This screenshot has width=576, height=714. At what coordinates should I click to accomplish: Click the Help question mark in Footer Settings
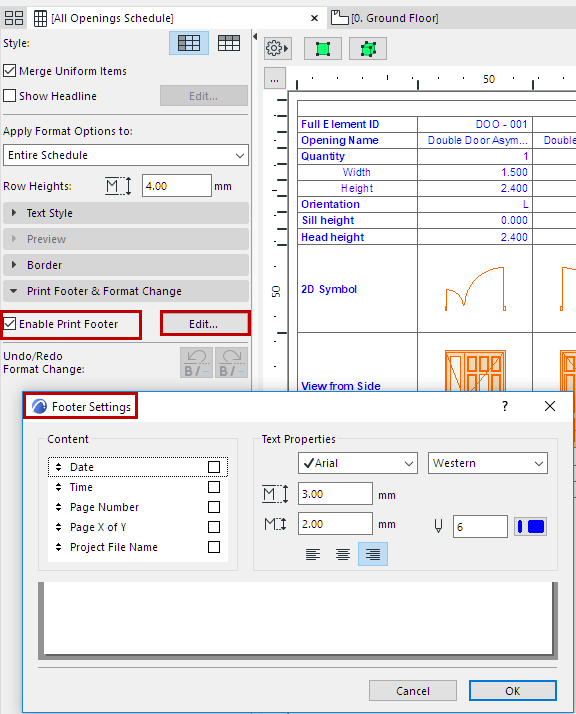point(505,406)
